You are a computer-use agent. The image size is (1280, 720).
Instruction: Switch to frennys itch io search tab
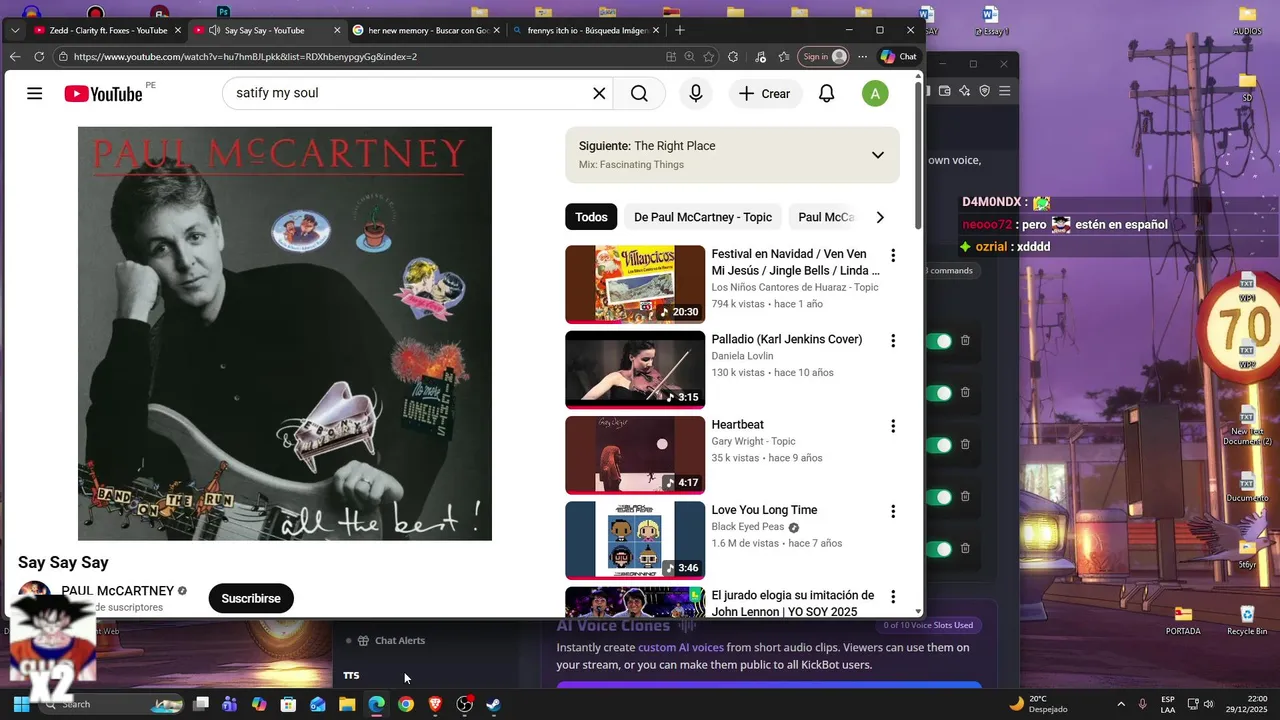tap(585, 30)
